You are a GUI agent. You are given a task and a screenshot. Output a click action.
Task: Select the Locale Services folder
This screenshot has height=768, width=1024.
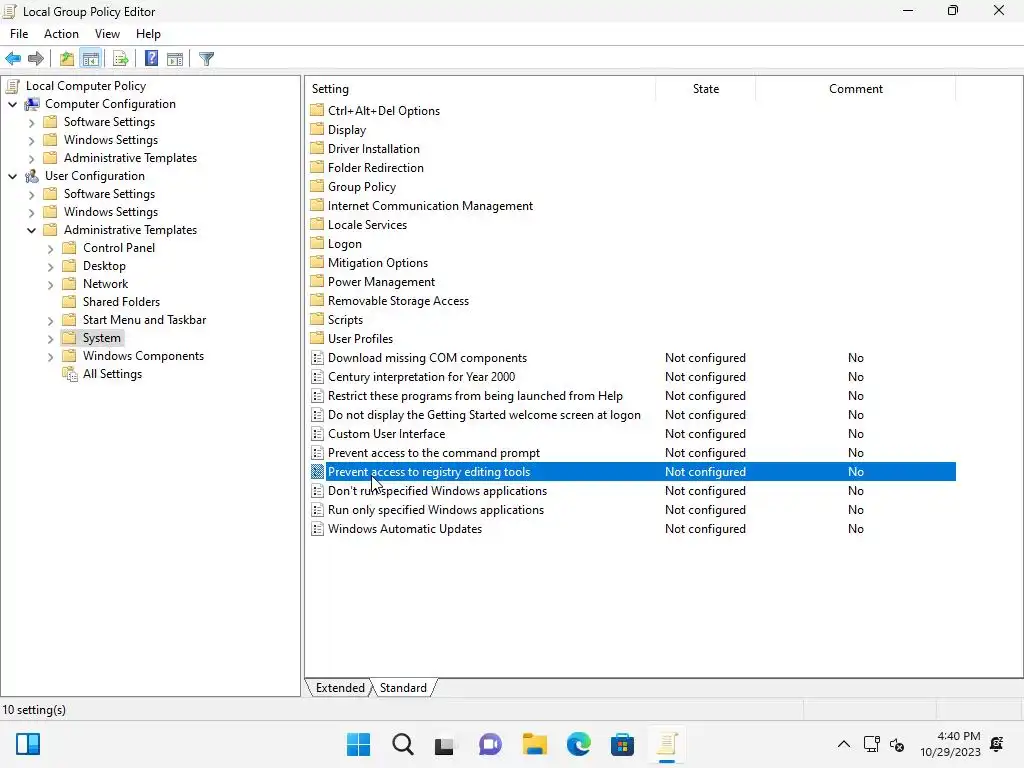click(367, 225)
